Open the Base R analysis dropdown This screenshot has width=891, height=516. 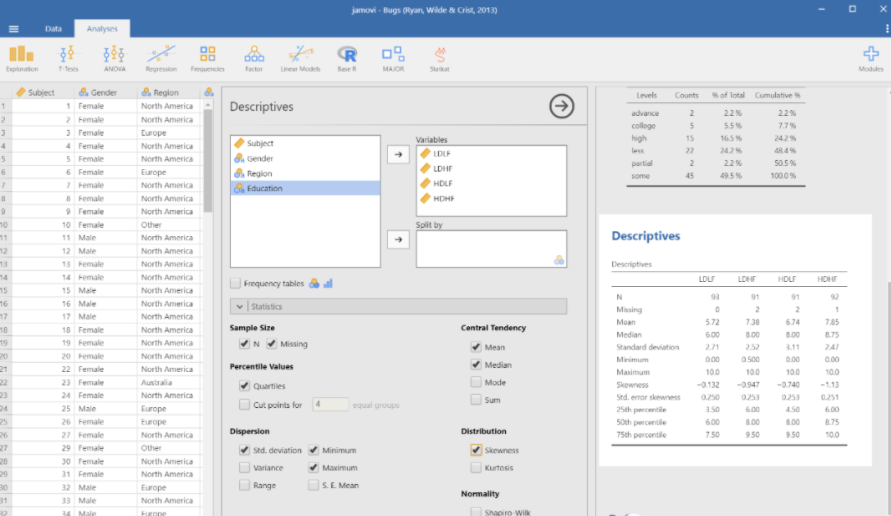coord(347,57)
